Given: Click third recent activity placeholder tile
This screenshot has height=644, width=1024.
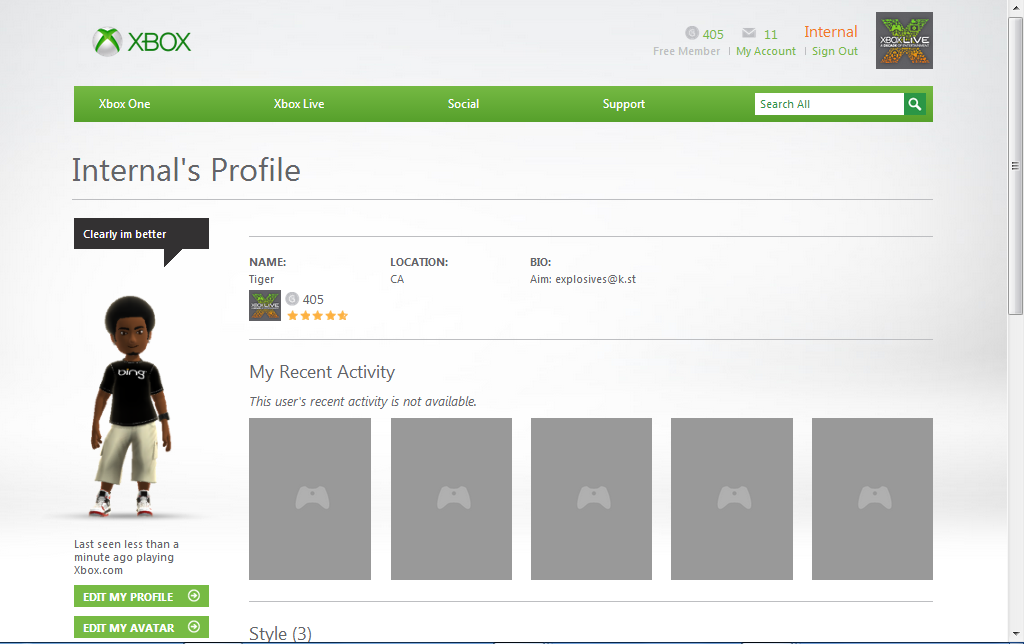Looking at the screenshot, I should pyautogui.click(x=591, y=498).
